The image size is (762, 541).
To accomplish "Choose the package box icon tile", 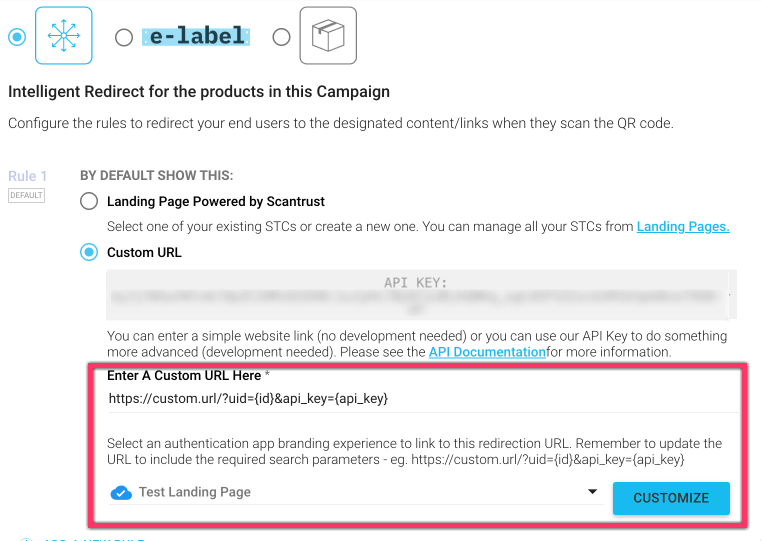I will [x=328, y=35].
